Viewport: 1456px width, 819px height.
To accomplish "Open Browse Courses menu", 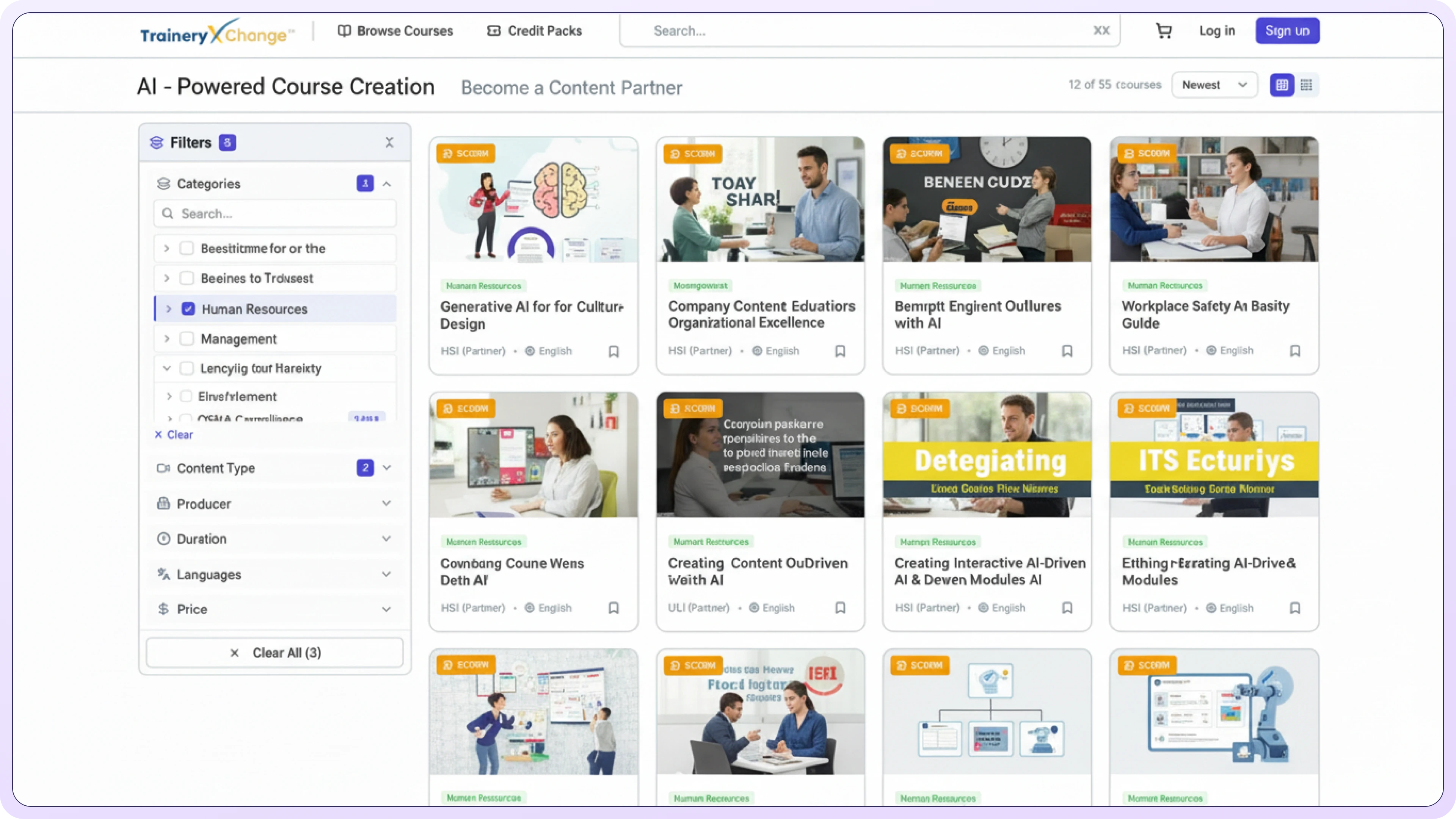I will coord(395,31).
